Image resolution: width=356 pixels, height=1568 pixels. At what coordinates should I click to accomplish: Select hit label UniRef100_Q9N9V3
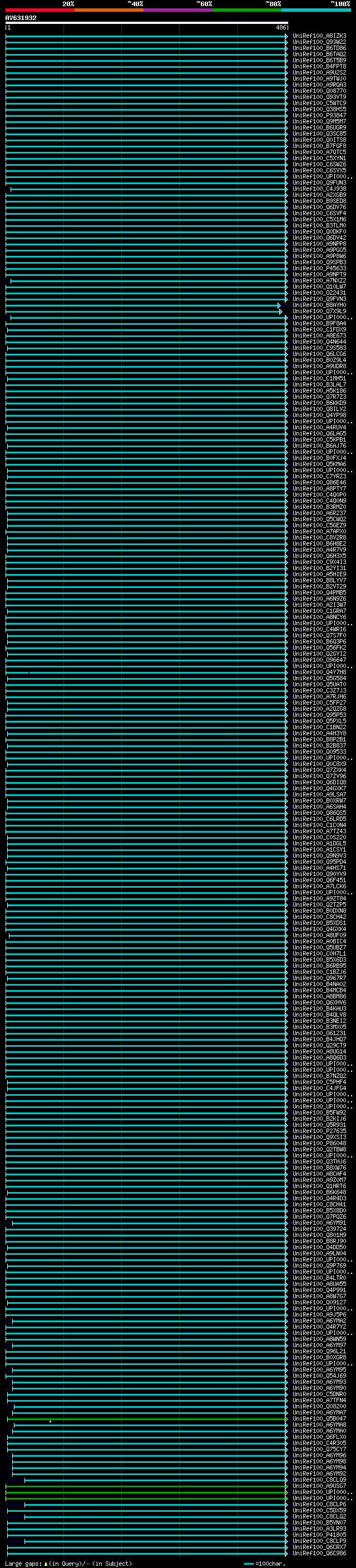(x=319, y=856)
